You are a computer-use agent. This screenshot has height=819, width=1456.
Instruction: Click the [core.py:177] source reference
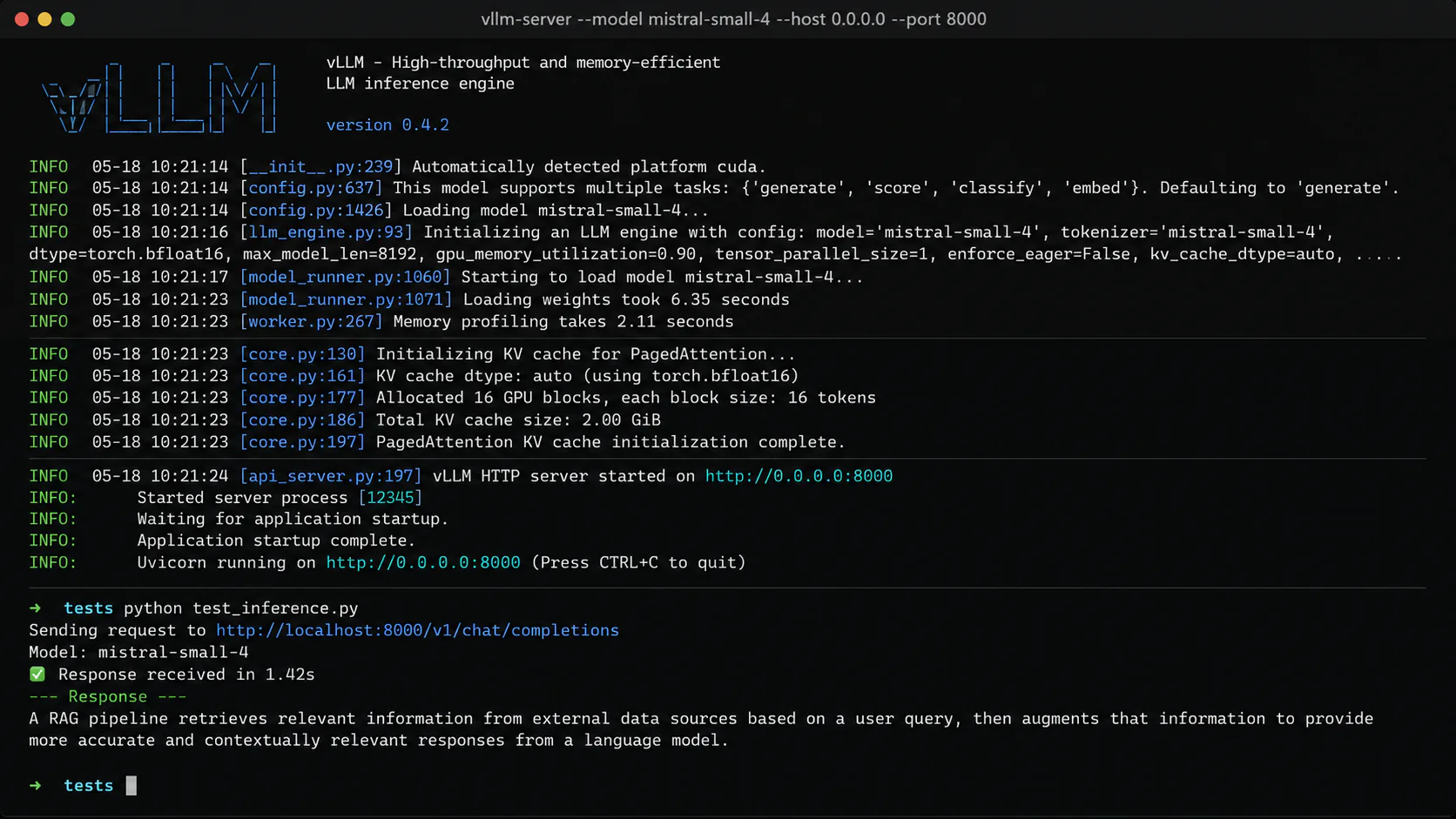click(x=302, y=398)
